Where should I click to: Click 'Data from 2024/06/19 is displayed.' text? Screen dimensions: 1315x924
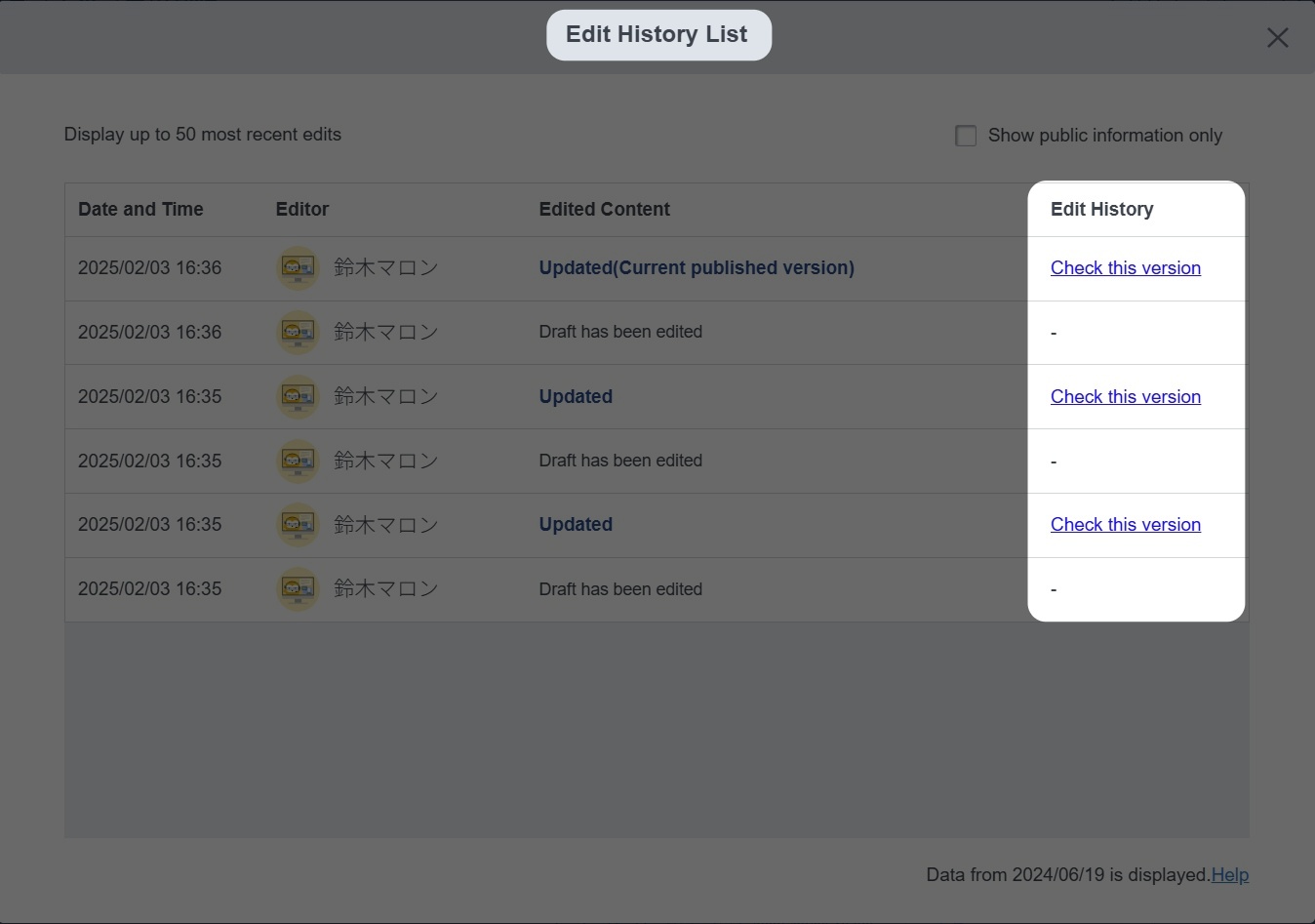point(1068,875)
